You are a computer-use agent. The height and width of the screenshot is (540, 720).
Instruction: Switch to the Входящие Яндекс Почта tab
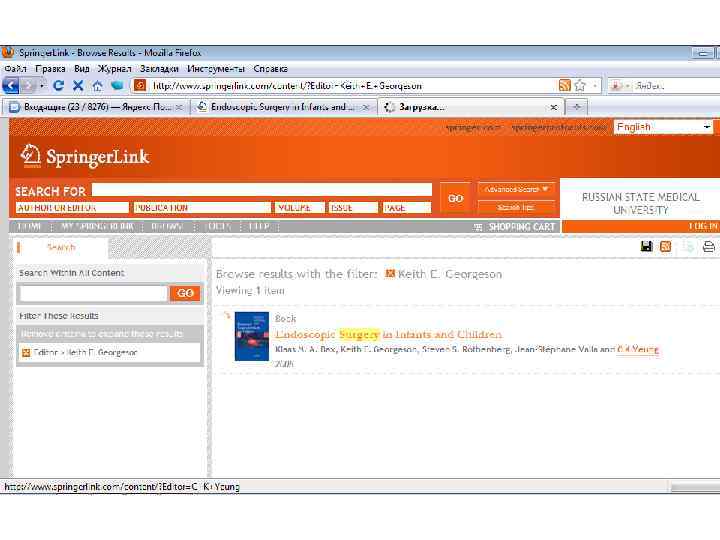tap(95, 107)
